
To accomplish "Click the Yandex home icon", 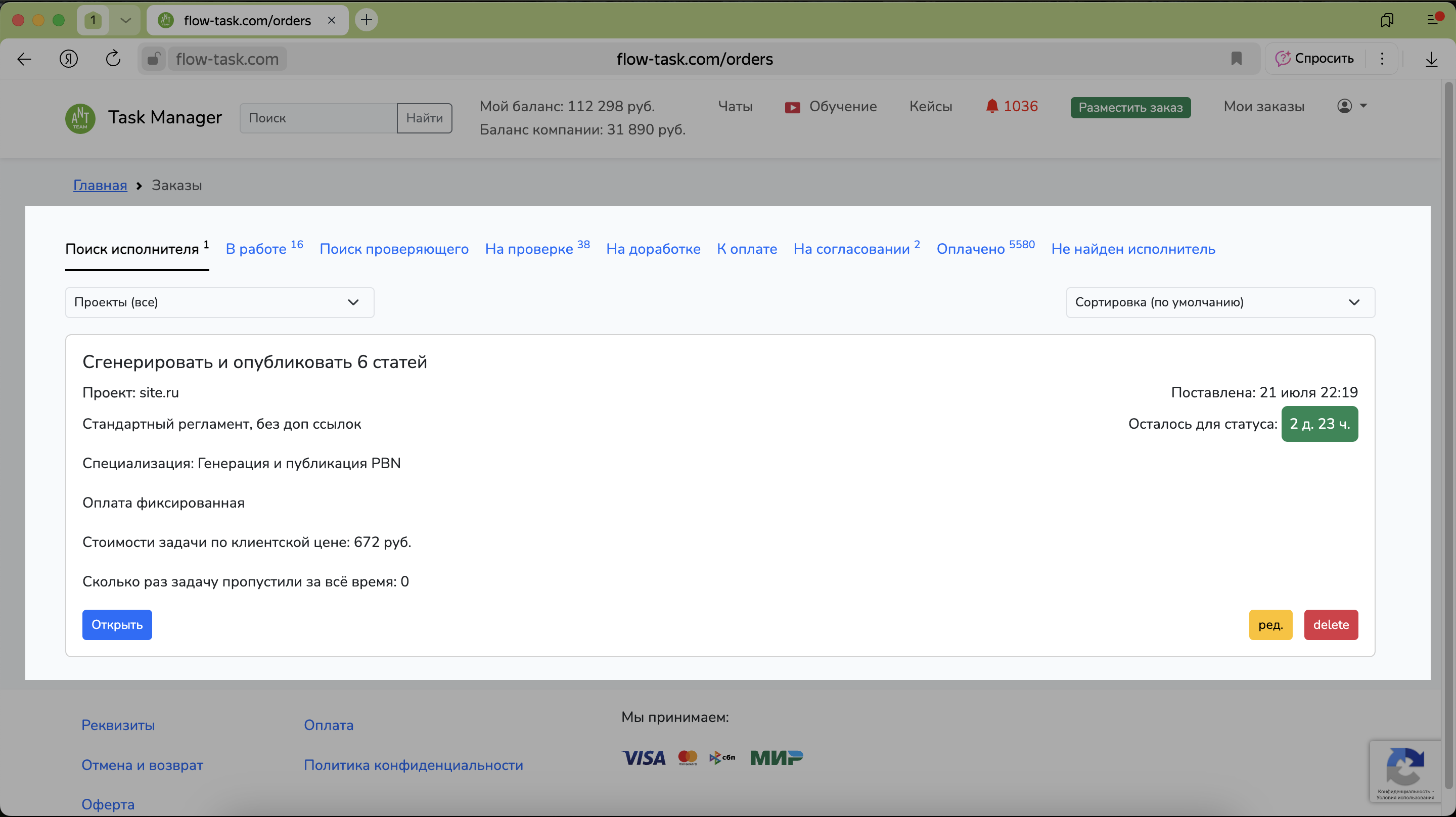I will (68, 59).
